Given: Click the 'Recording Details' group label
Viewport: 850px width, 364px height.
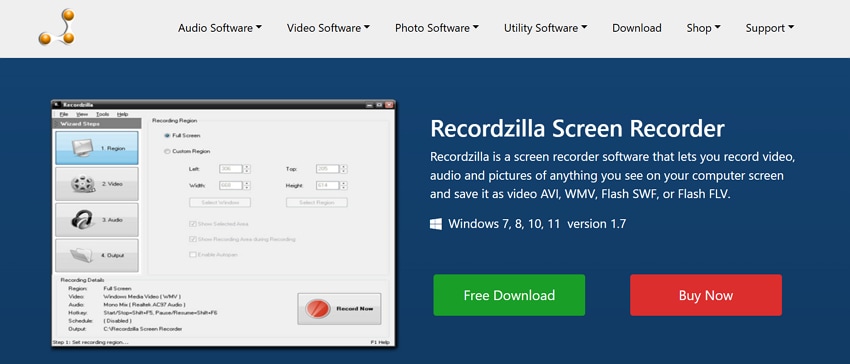Looking at the screenshot, I should point(82,280).
